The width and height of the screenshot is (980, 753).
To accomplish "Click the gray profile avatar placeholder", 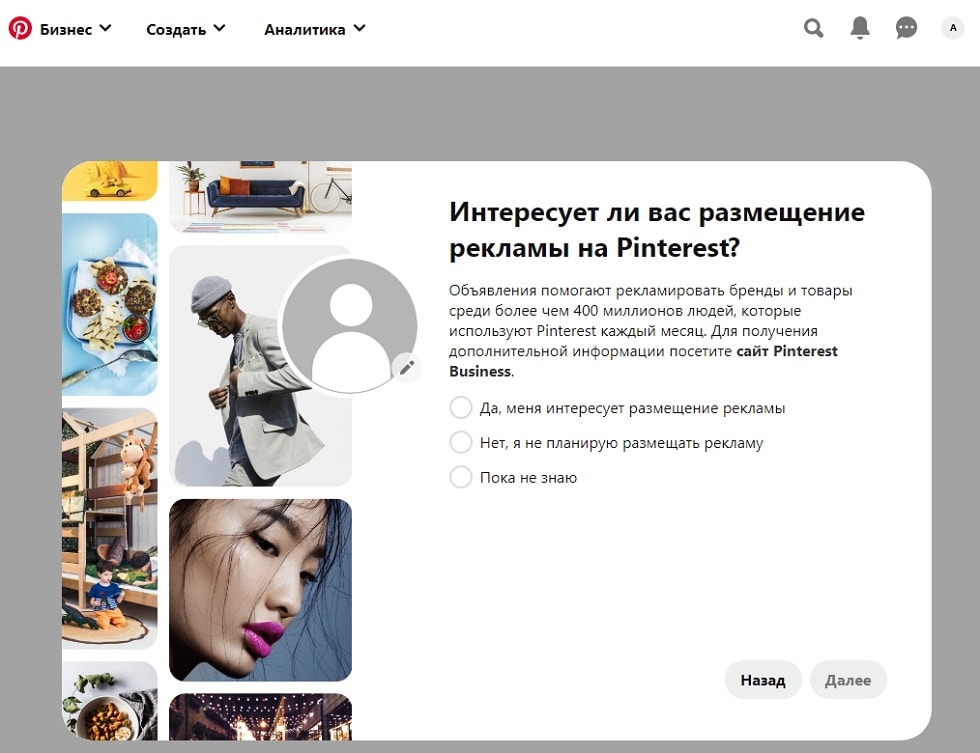I will coord(351,326).
